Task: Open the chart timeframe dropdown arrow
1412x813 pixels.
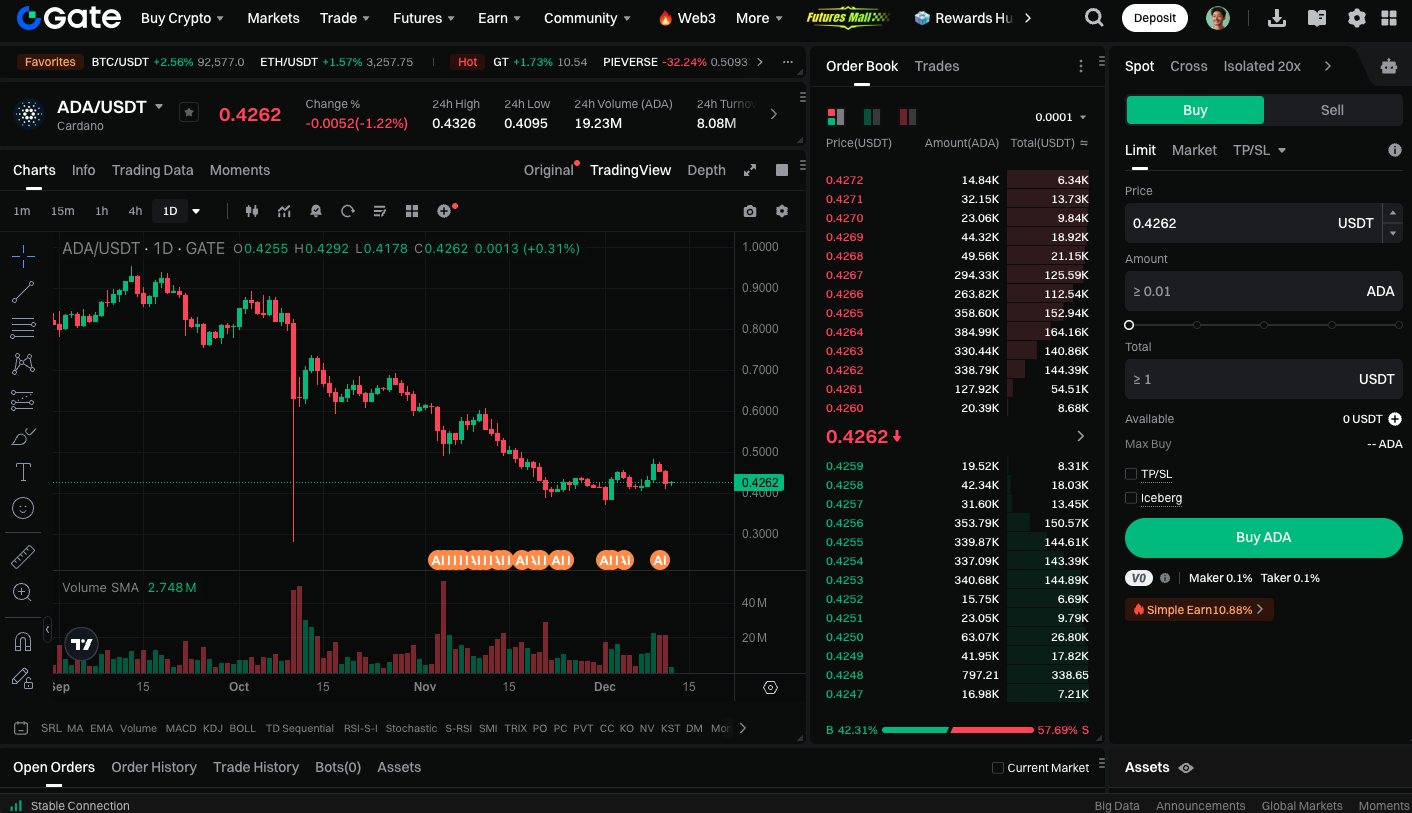Action: pyautogui.click(x=196, y=211)
